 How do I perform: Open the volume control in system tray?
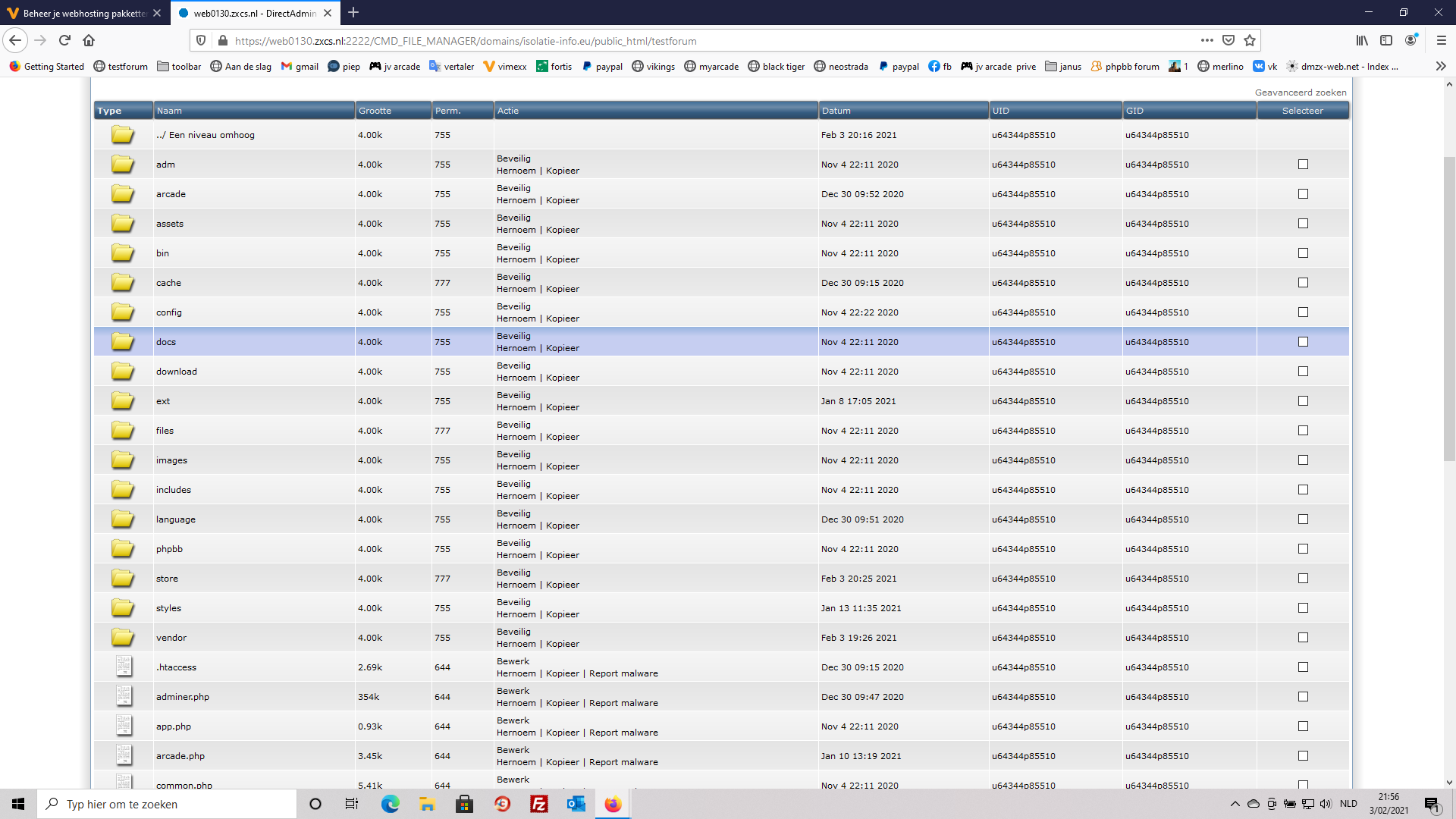1326,804
